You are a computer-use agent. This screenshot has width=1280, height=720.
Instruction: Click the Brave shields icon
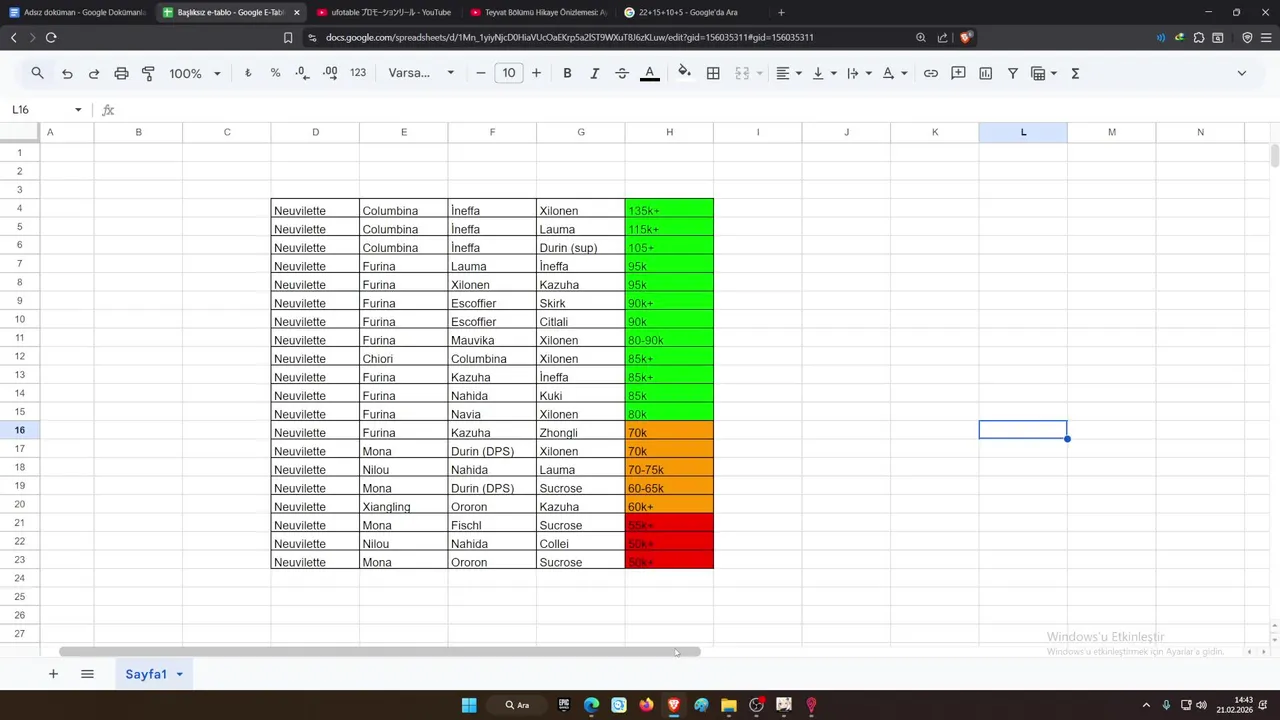(965, 37)
